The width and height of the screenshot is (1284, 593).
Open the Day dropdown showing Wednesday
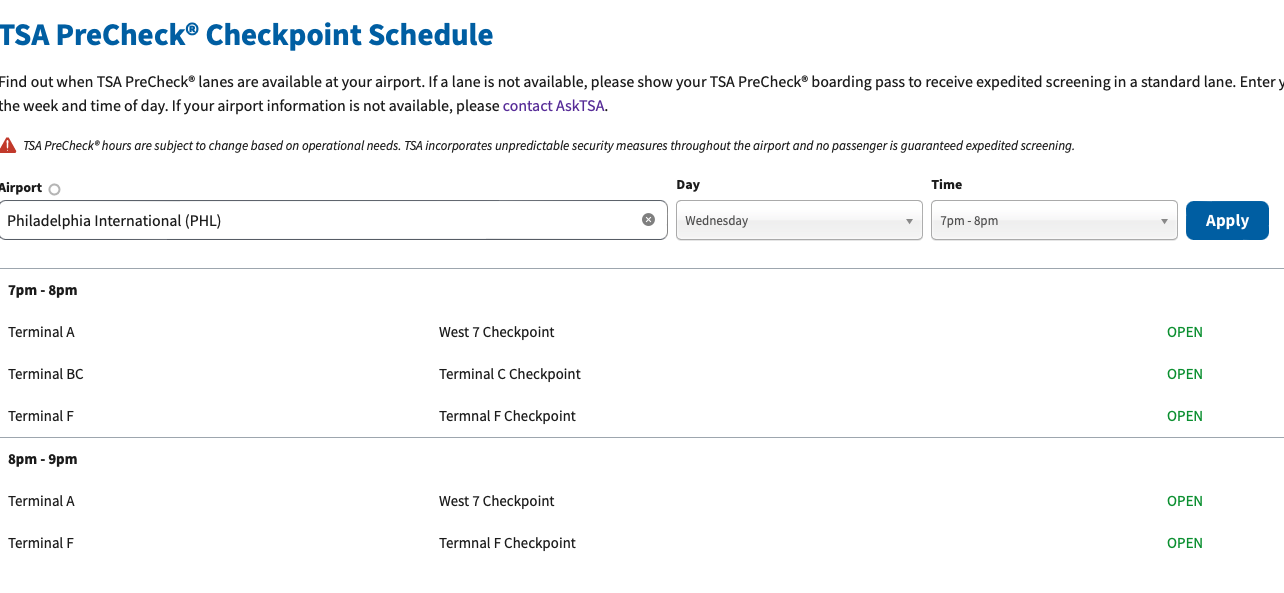(x=799, y=221)
